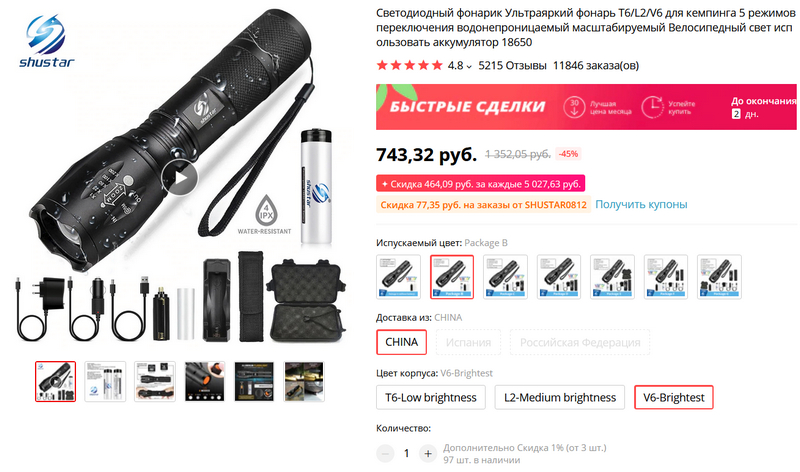800x472 pixels.
Task: Play the product video on main image
Action: (180, 178)
